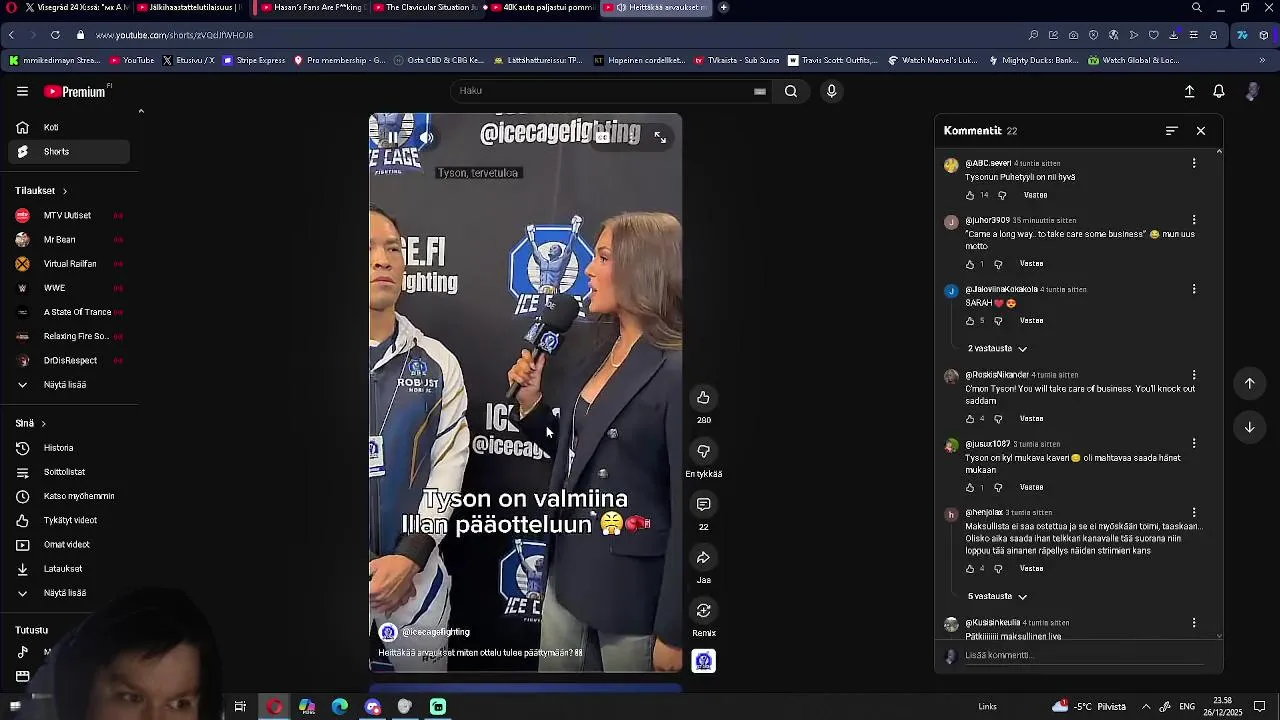The image size is (1280, 720).
Task: Open options menu for @henjolax comment
Action: [1194, 513]
